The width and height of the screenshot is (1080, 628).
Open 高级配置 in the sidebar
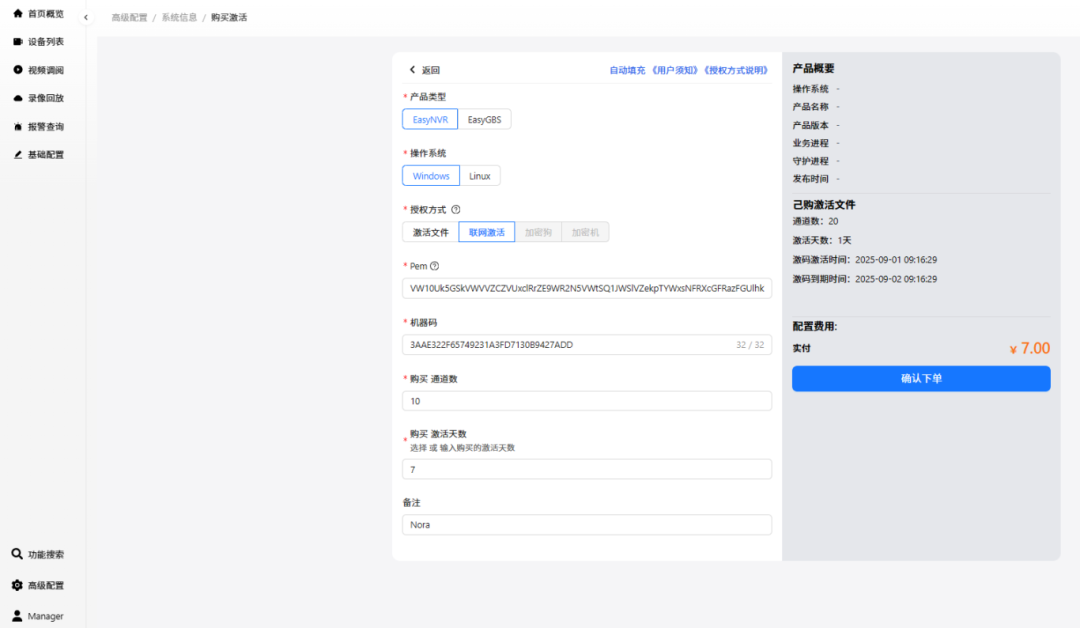point(43,585)
